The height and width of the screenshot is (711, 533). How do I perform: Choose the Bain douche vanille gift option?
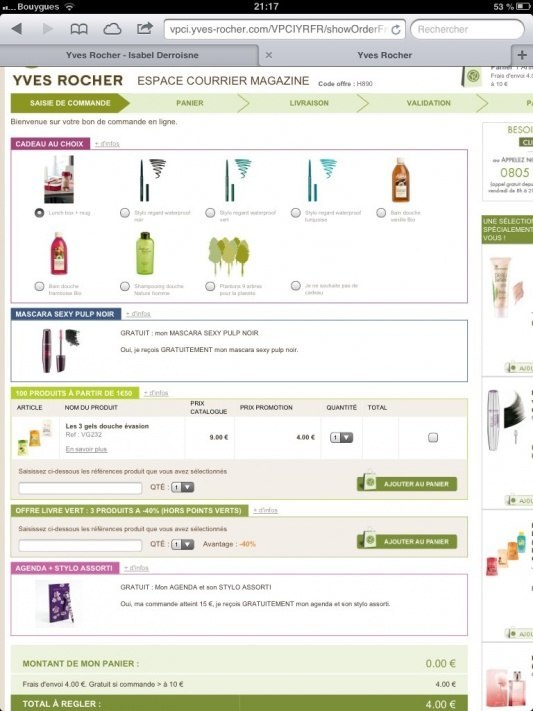(381, 213)
